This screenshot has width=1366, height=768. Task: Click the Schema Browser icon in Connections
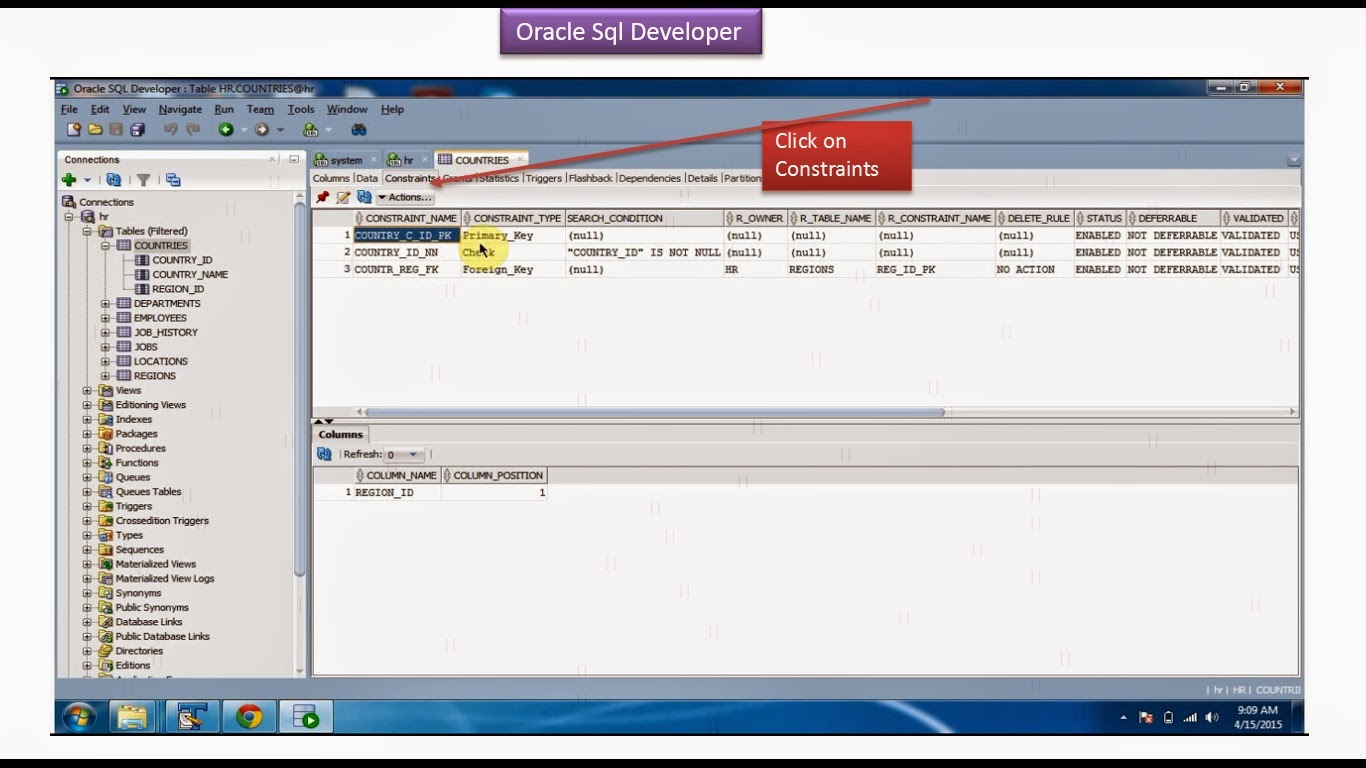[x=173, y=180]
